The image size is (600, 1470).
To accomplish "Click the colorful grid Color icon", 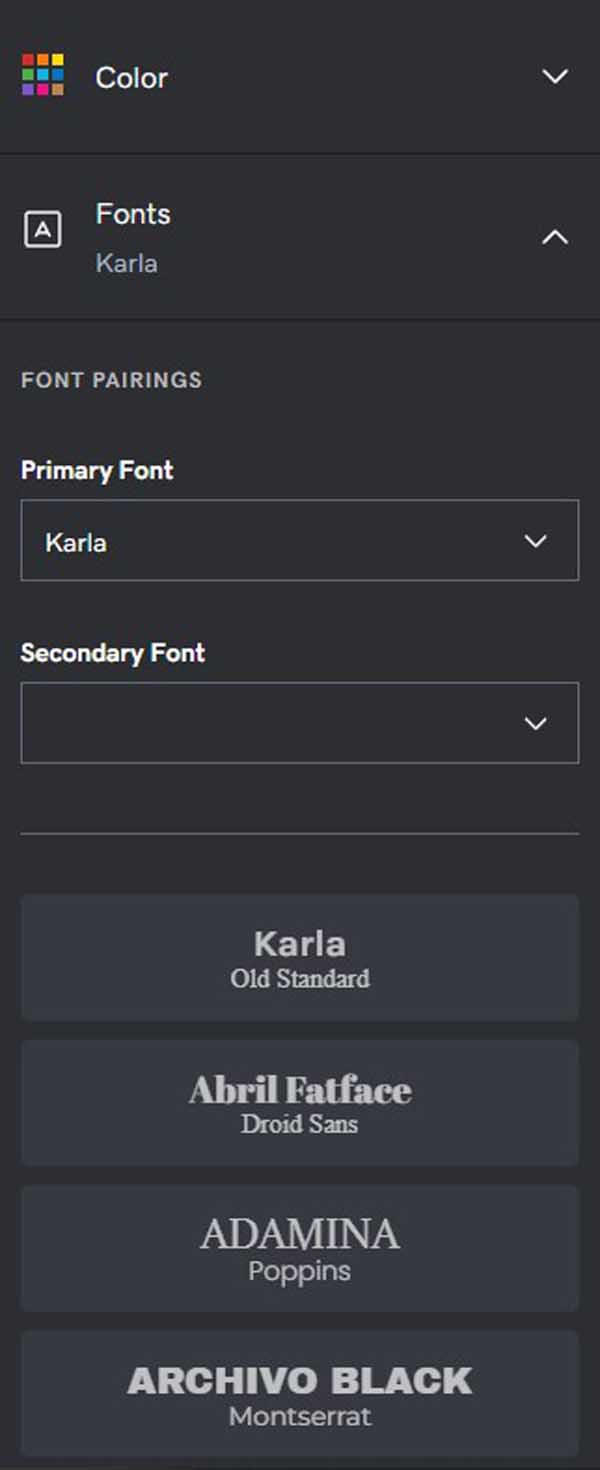I will pyautogui.click(x=43, y=76).
